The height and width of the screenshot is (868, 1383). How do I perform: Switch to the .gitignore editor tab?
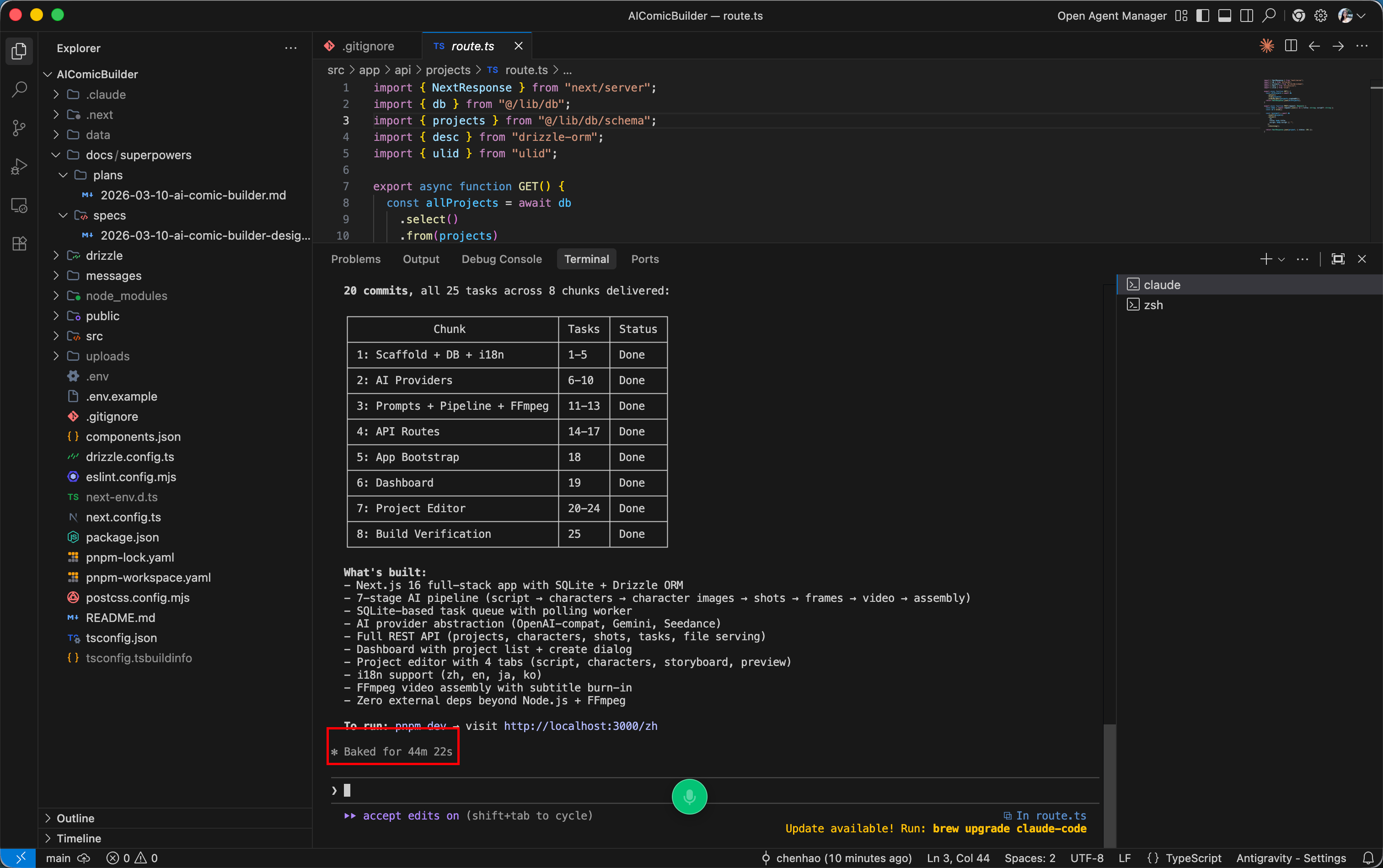(x=367, y=46)
